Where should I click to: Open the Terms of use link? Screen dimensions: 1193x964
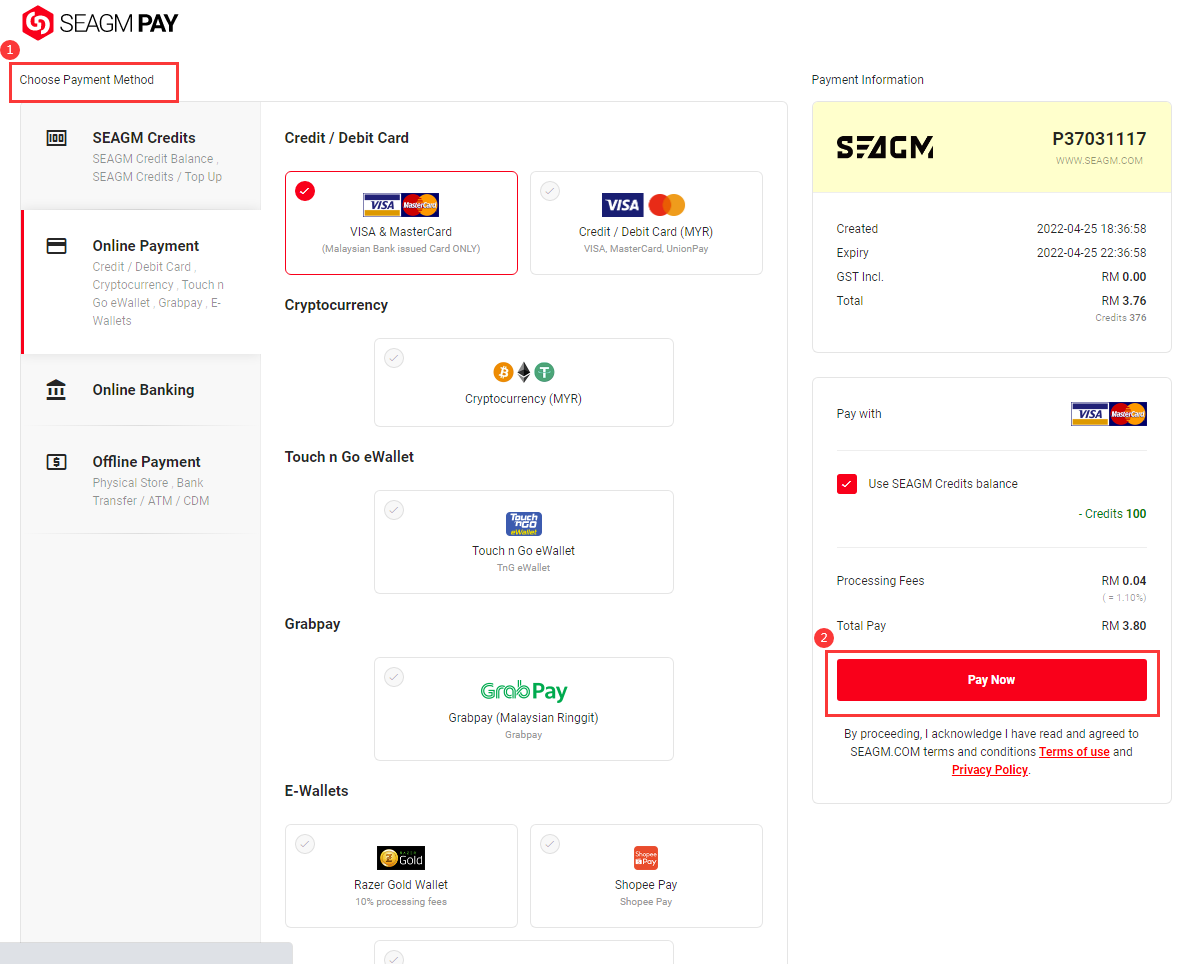pyautogui.click(x=1074, y=752)
